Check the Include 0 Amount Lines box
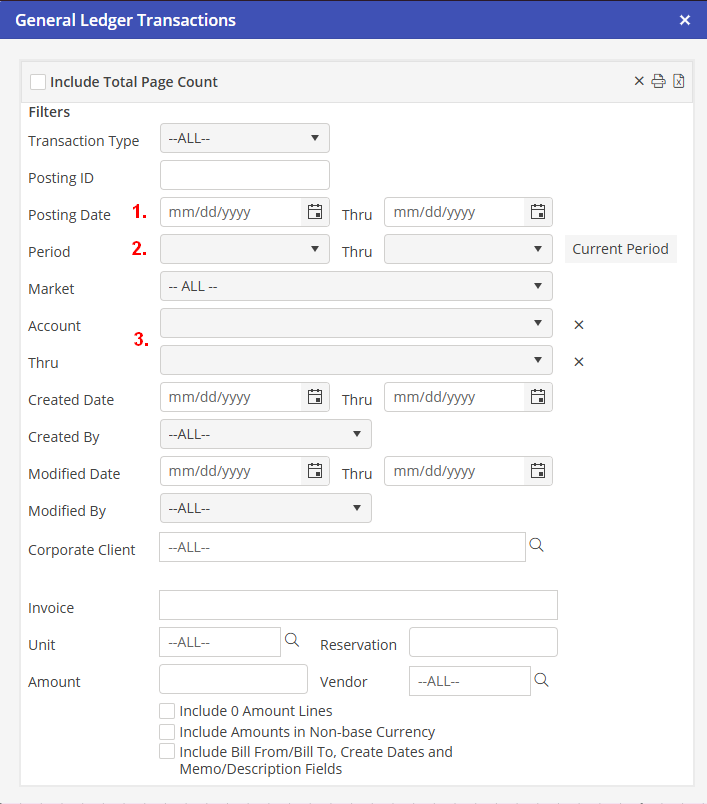707x804 pixels. coord(167,711)
